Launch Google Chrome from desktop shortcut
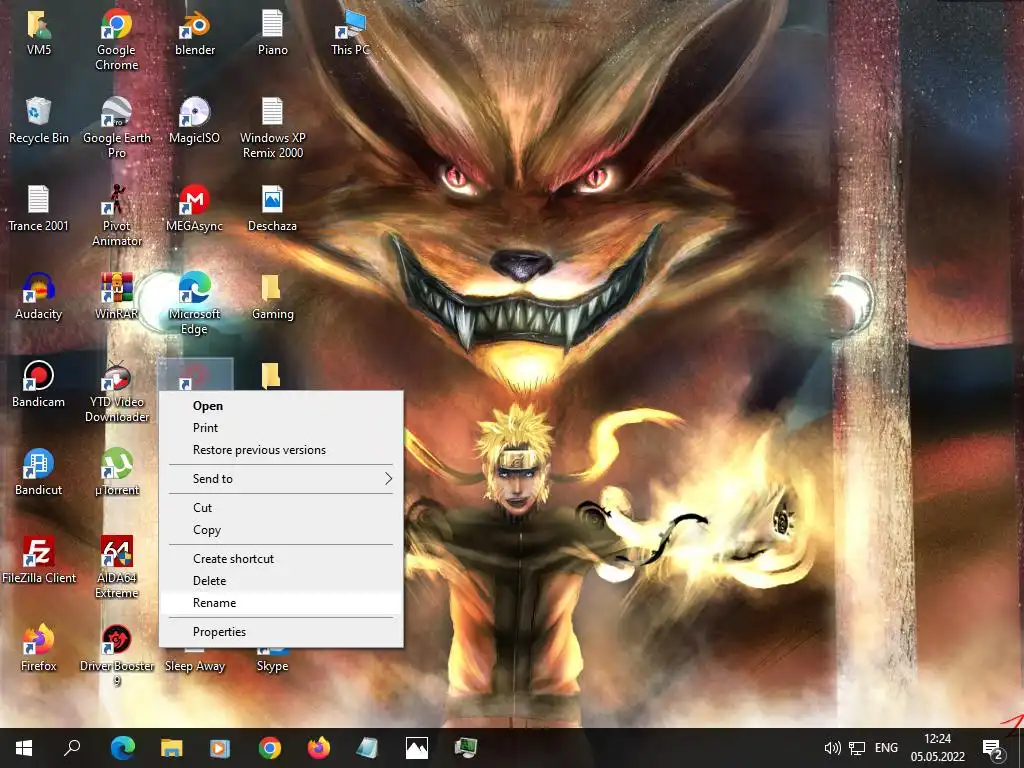The image size is (1024, 768). pos(116,40)
